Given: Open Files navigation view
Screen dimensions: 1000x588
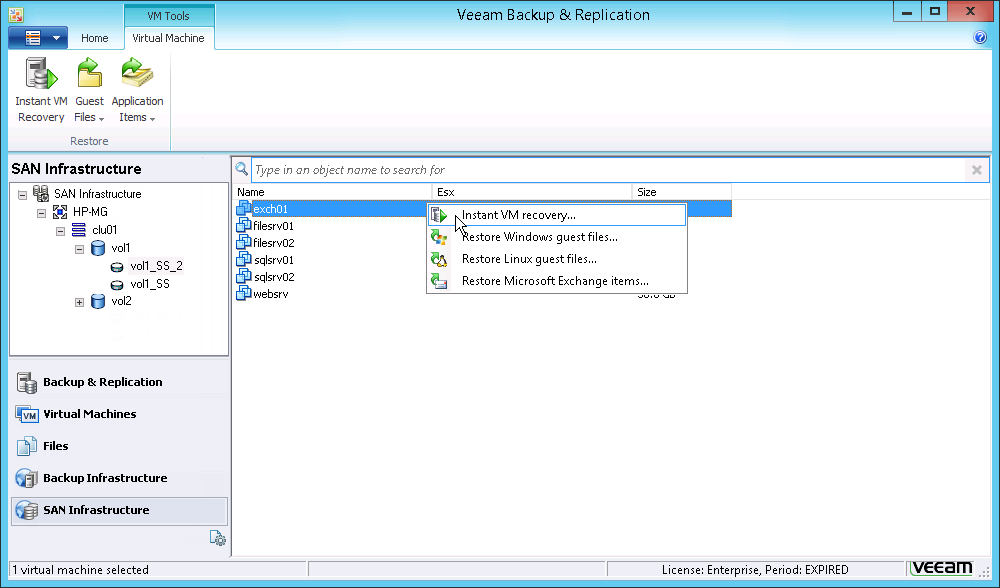Looking at the screenshot, I should (119, 446).
